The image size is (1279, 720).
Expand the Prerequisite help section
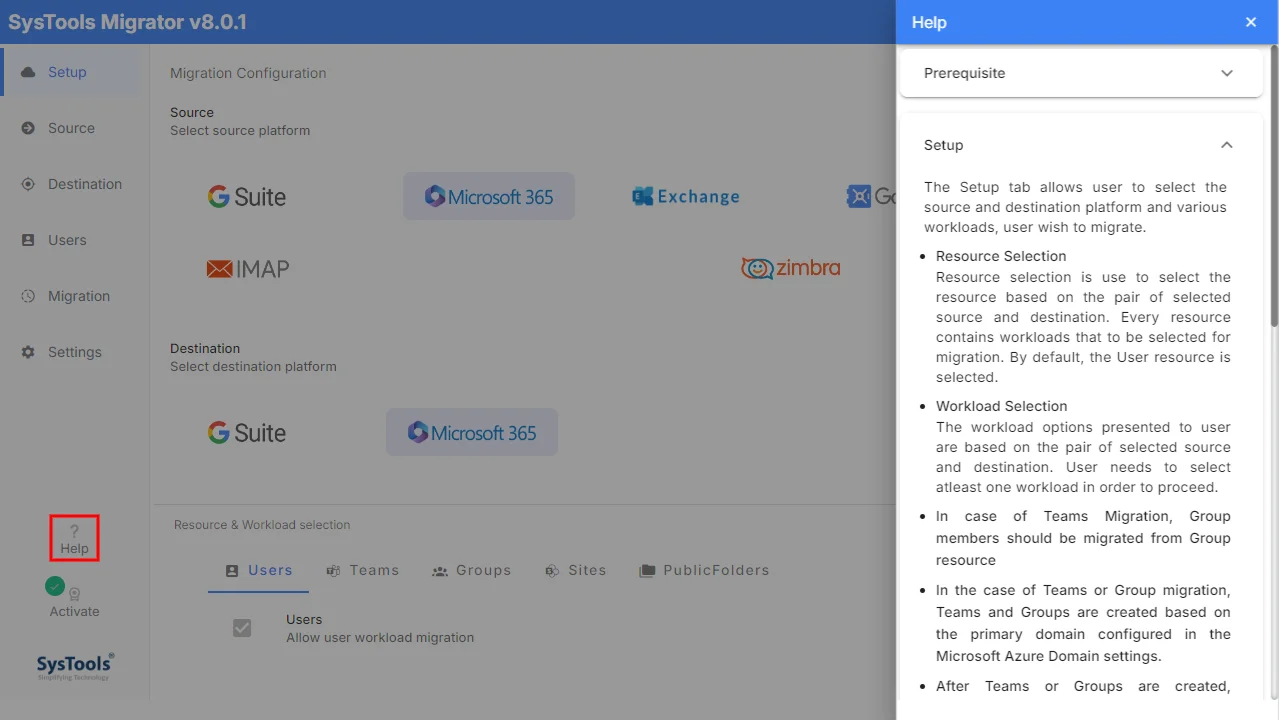1081,73
